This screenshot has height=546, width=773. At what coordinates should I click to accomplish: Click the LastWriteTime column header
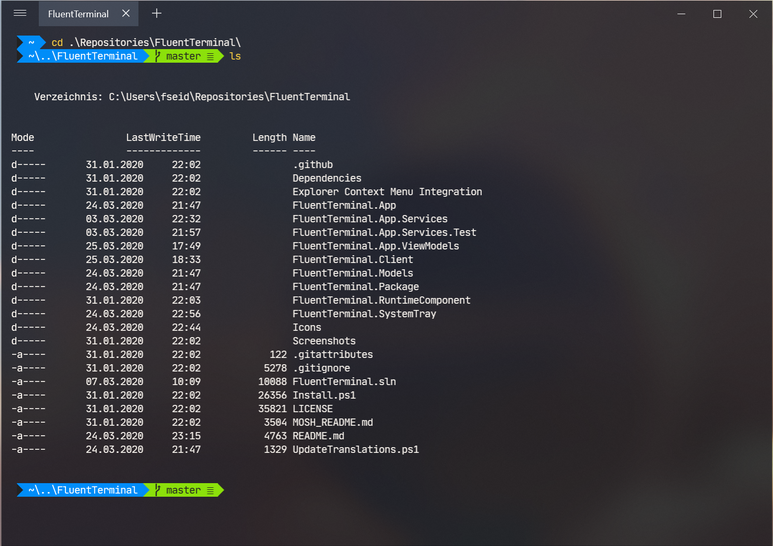163,137
